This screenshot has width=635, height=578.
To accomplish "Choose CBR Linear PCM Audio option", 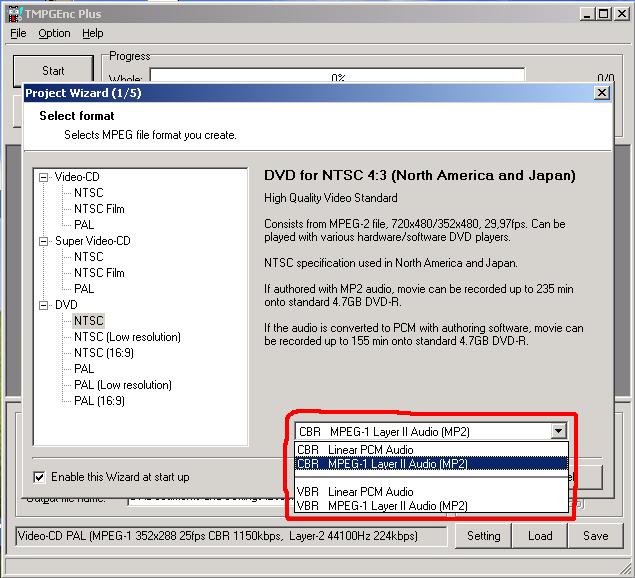I will (431, 450).
